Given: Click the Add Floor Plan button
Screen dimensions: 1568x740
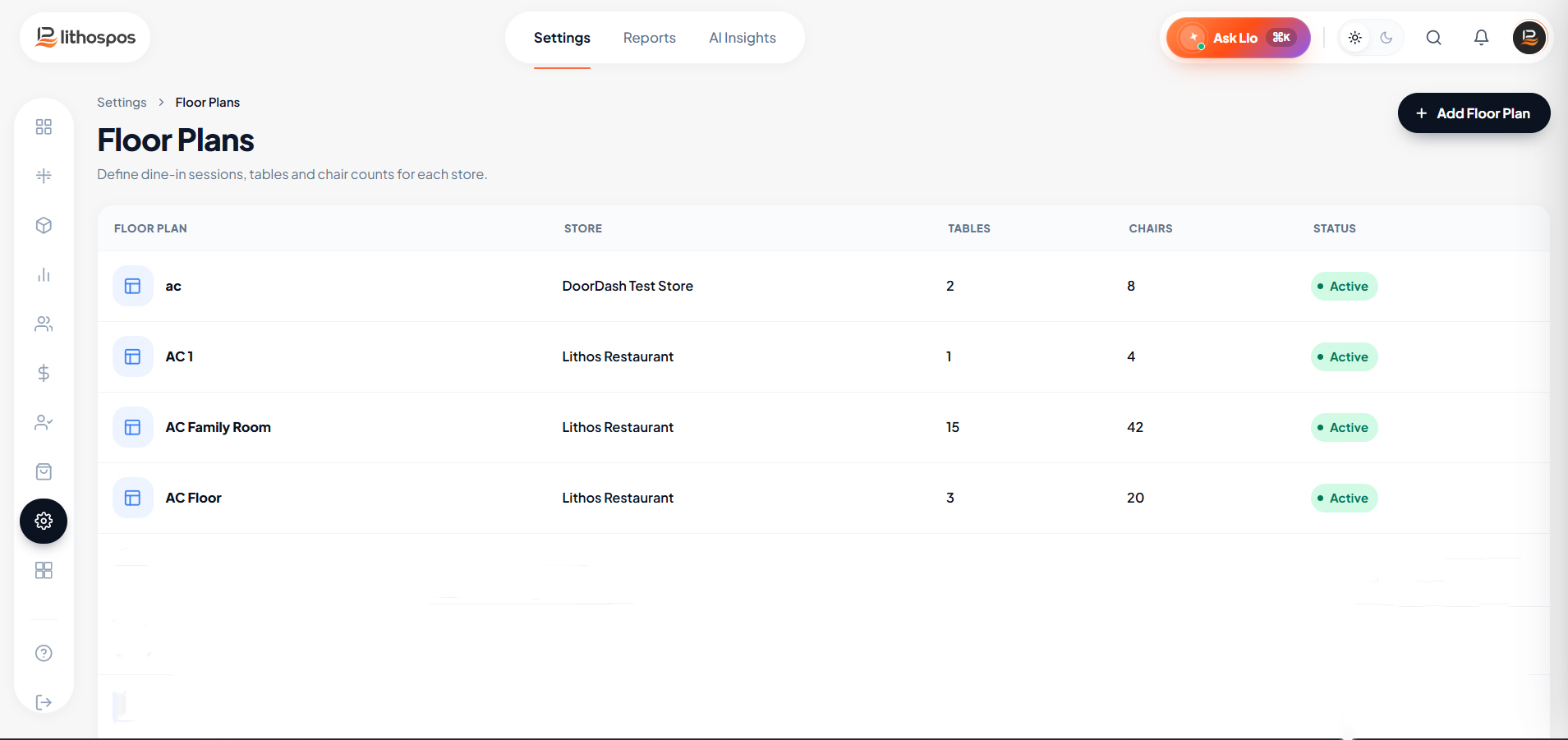Looking at the screenshot, I should [x=1474, y=113].
